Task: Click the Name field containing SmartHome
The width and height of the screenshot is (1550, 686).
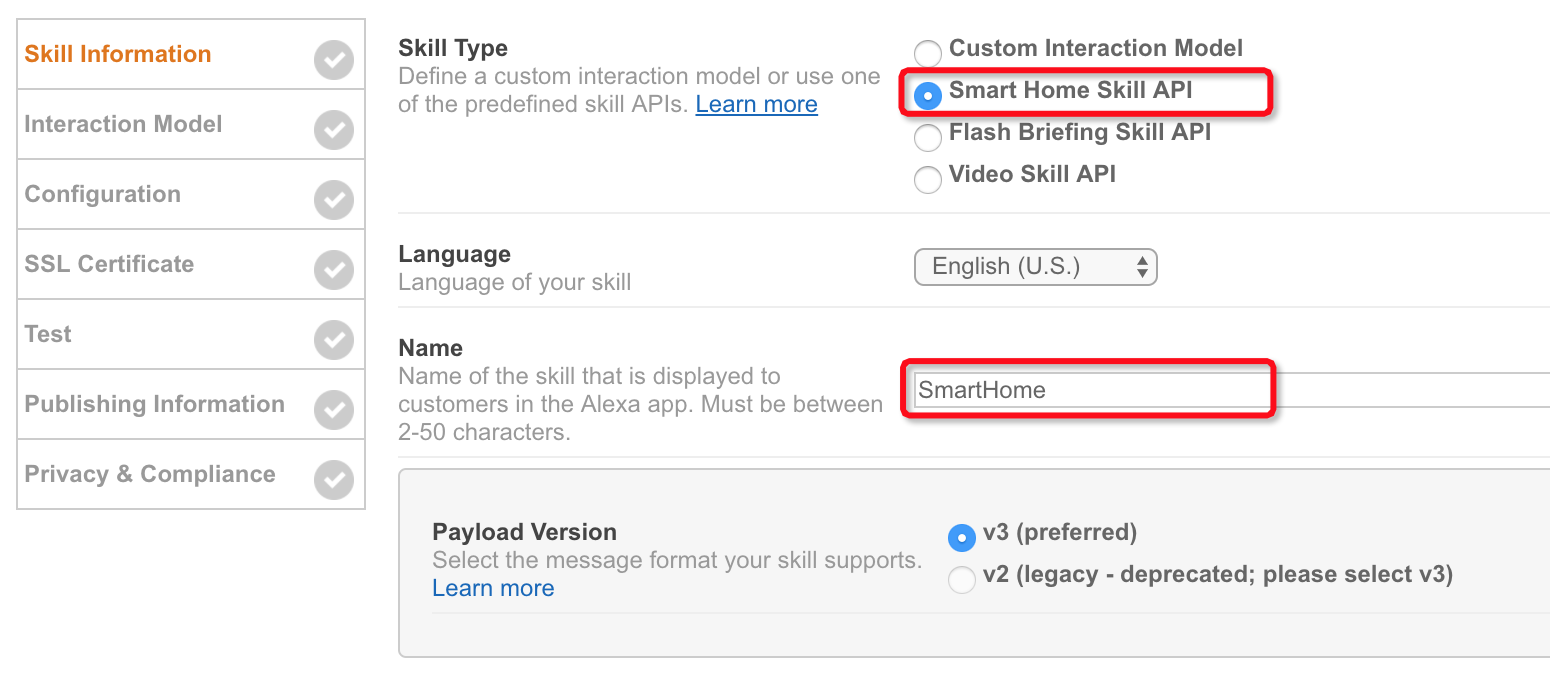Action: (x=1231, y=390)
